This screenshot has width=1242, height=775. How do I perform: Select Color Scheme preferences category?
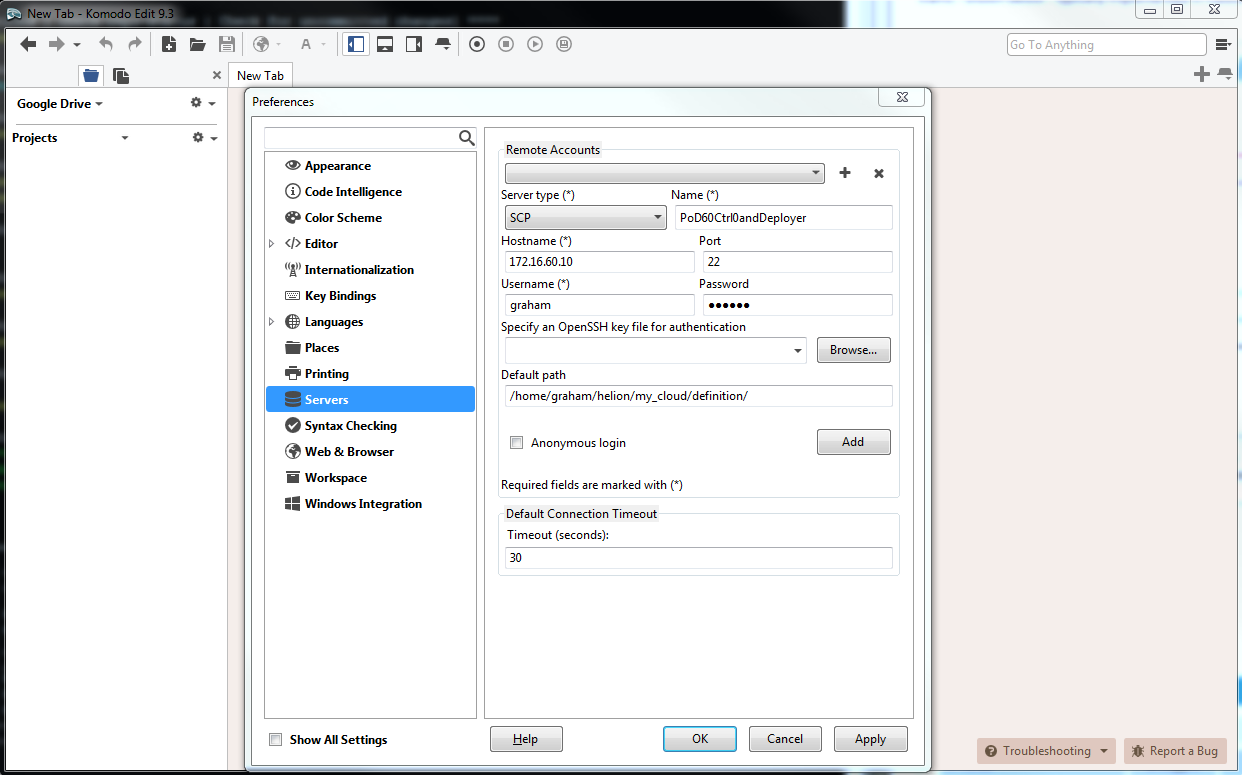343,218
